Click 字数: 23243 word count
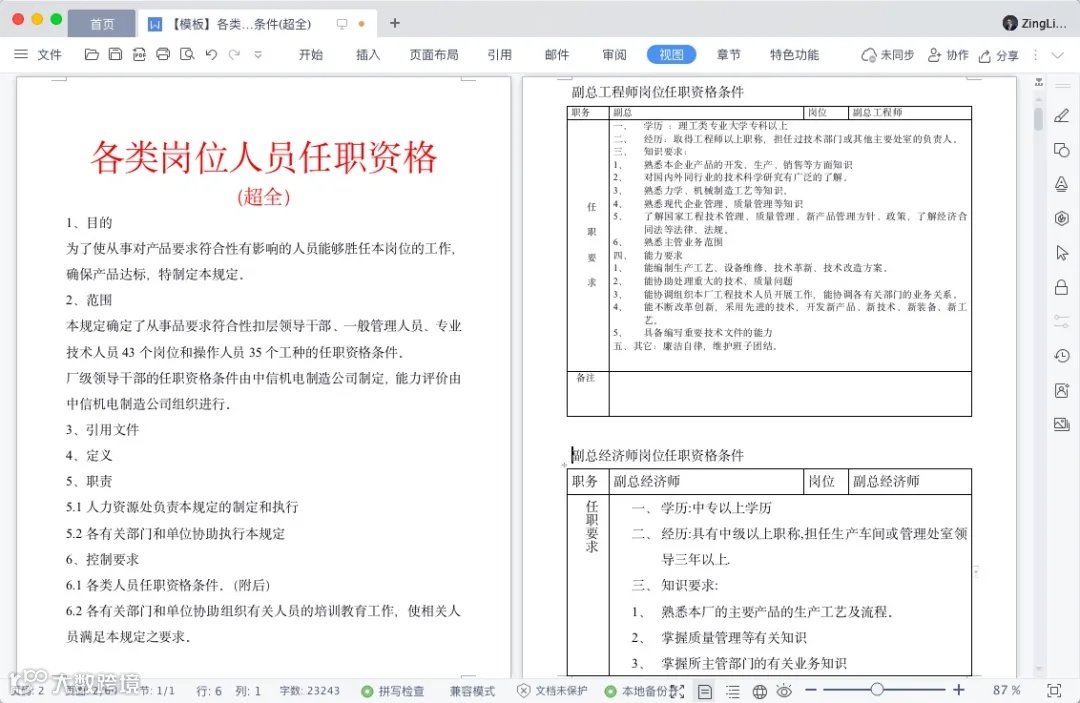The width and height of the screenshot is (1080, 703). pyautogui.click(x=309, y=691)
